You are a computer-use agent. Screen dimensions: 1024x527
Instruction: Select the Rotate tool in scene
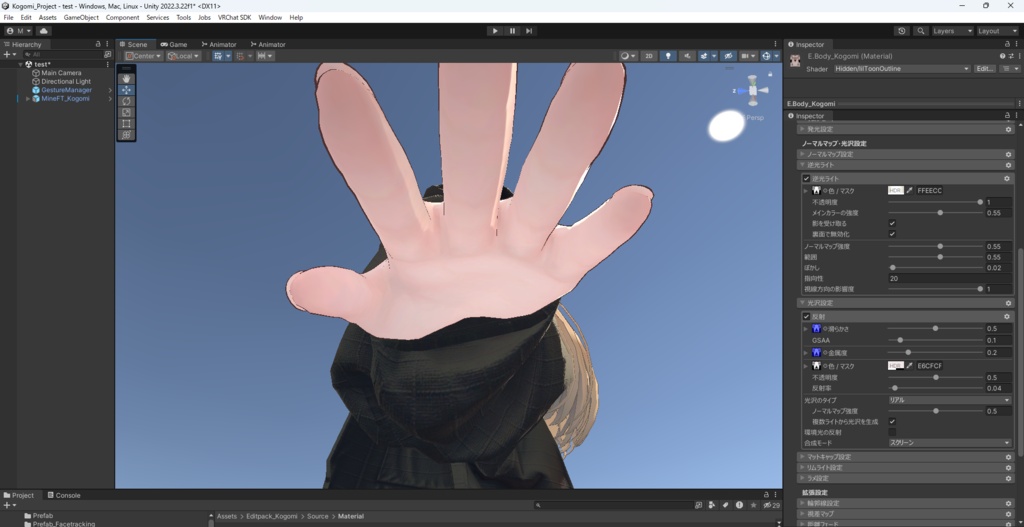click(x=126, y=101)
